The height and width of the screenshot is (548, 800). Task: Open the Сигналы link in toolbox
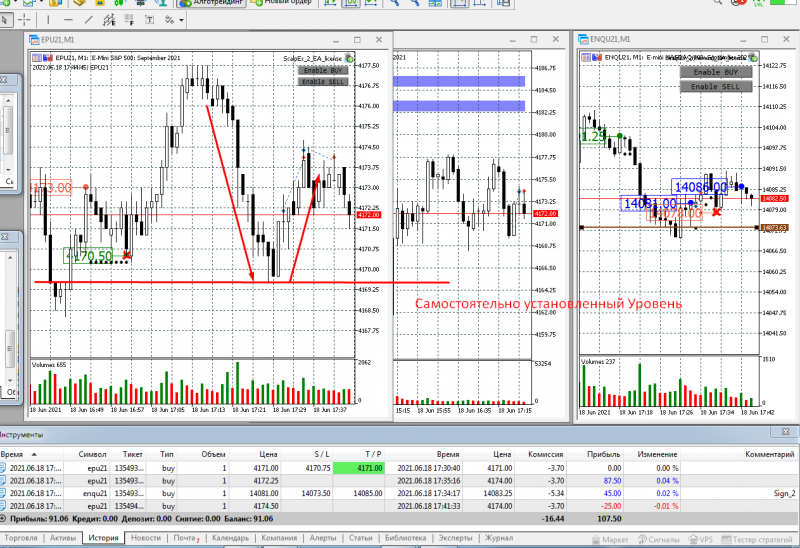[x=658, y=539]
